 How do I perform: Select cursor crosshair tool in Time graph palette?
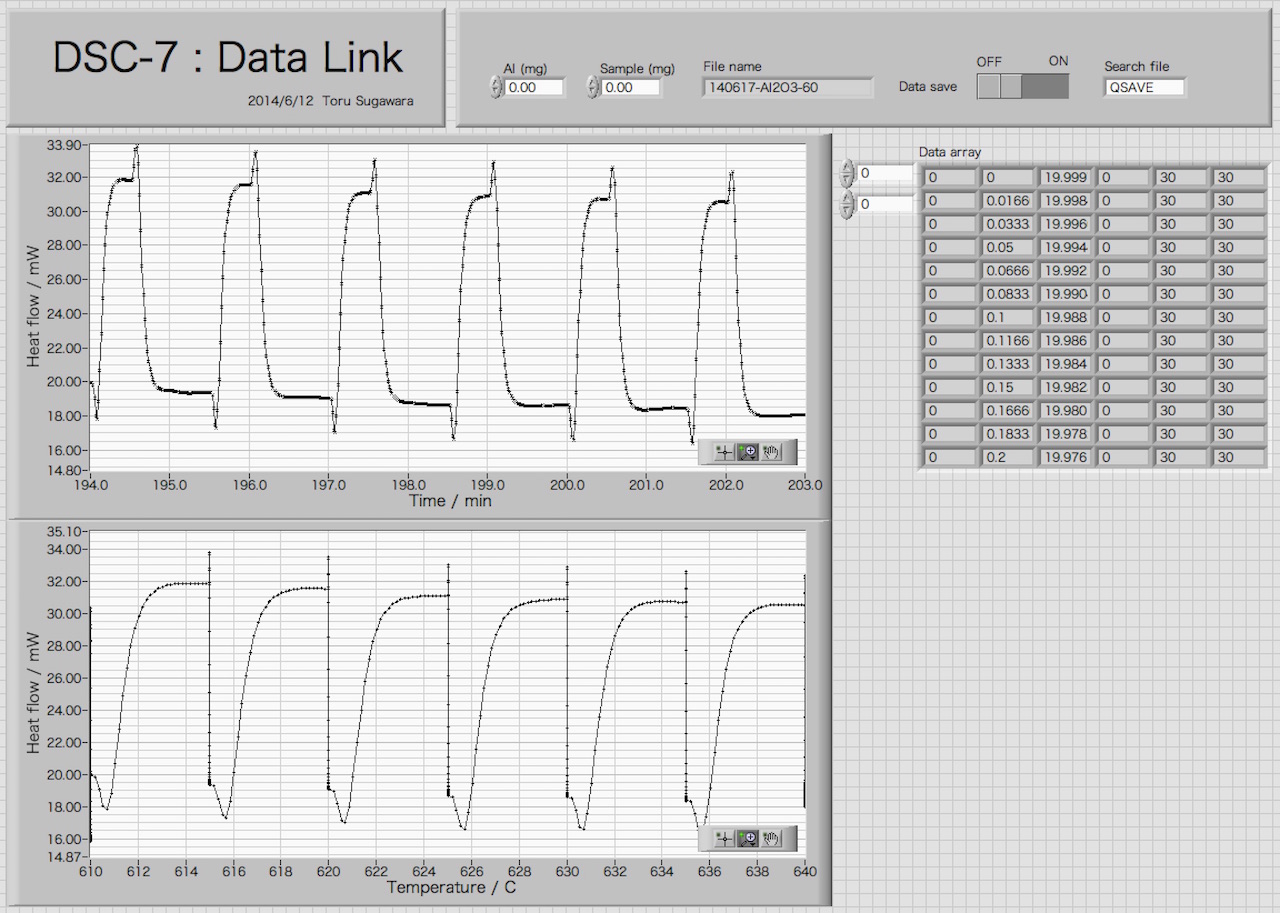[x=724, y=452]
